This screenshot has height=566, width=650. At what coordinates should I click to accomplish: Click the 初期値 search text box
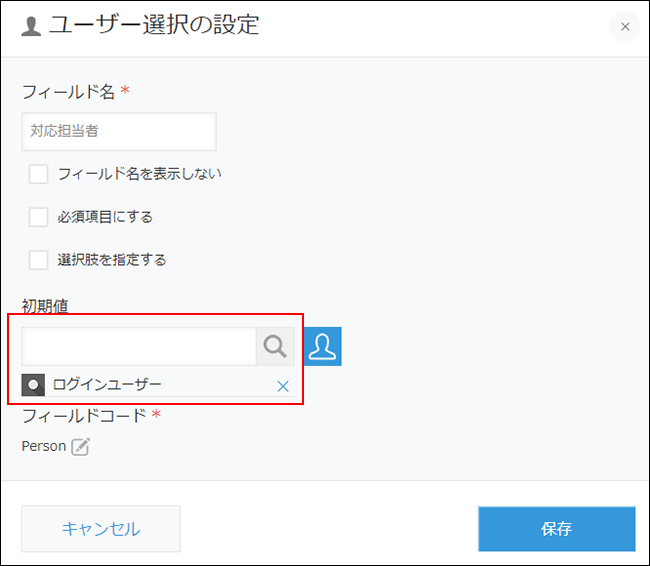(139, 346)
